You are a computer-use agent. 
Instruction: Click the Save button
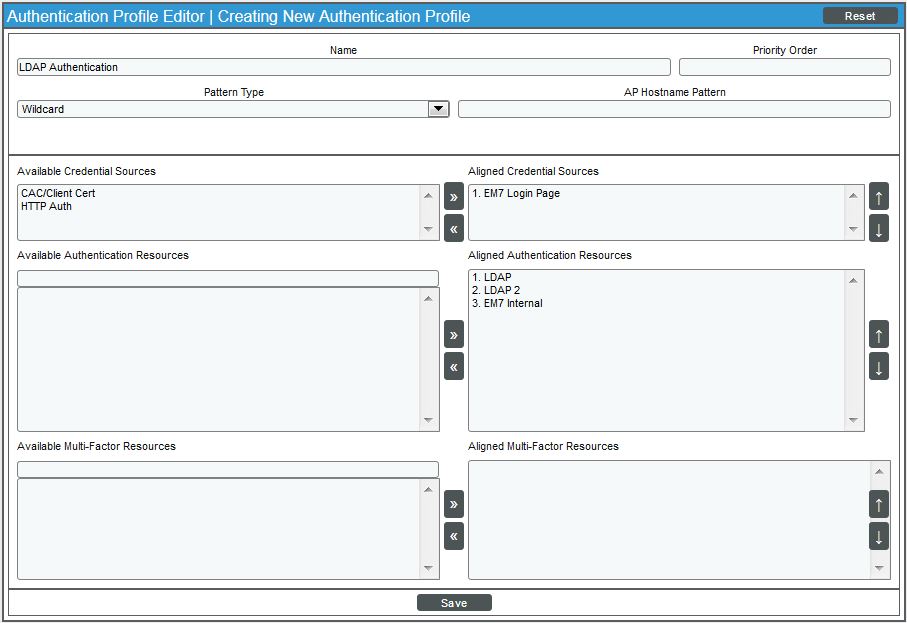point(454,602)
